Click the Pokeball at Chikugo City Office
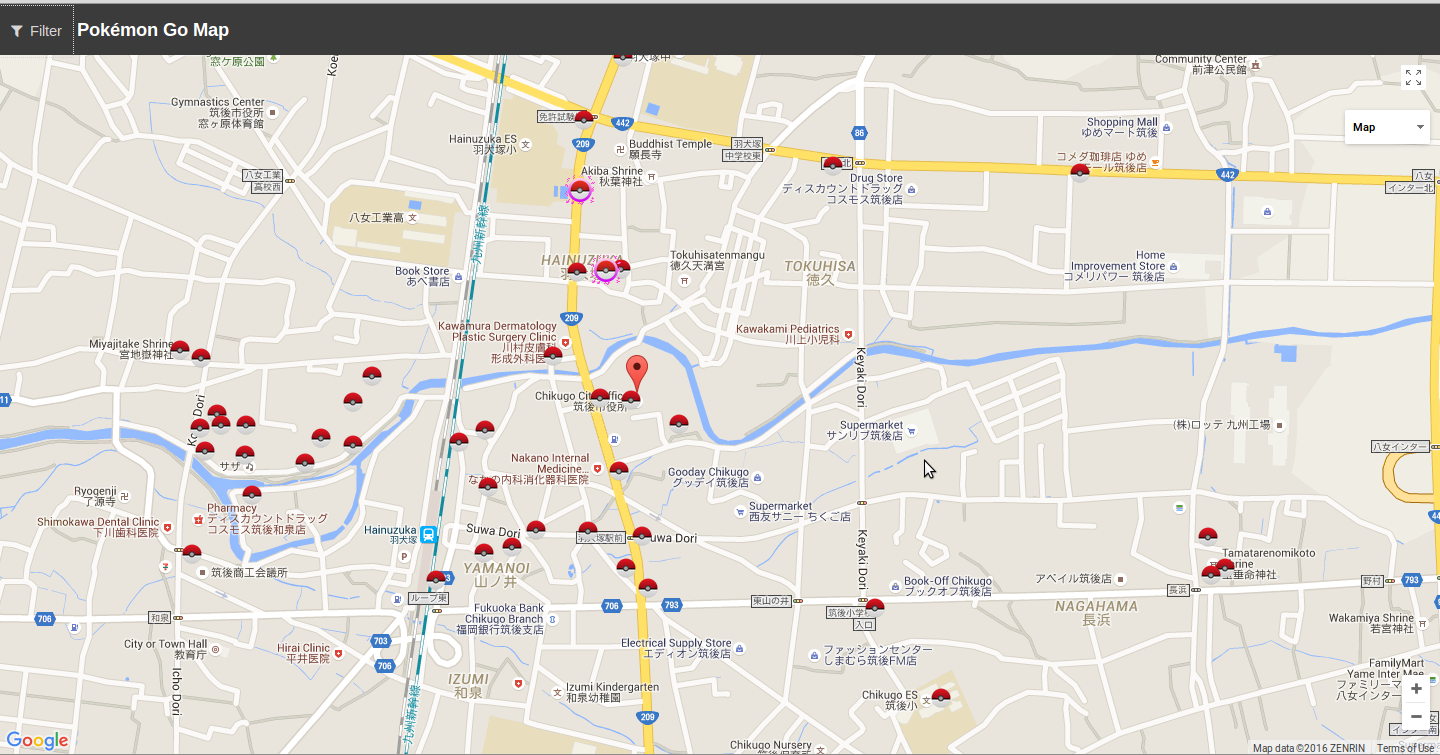The height and width of the screenshot is (755, 1440). pos(600,398)
